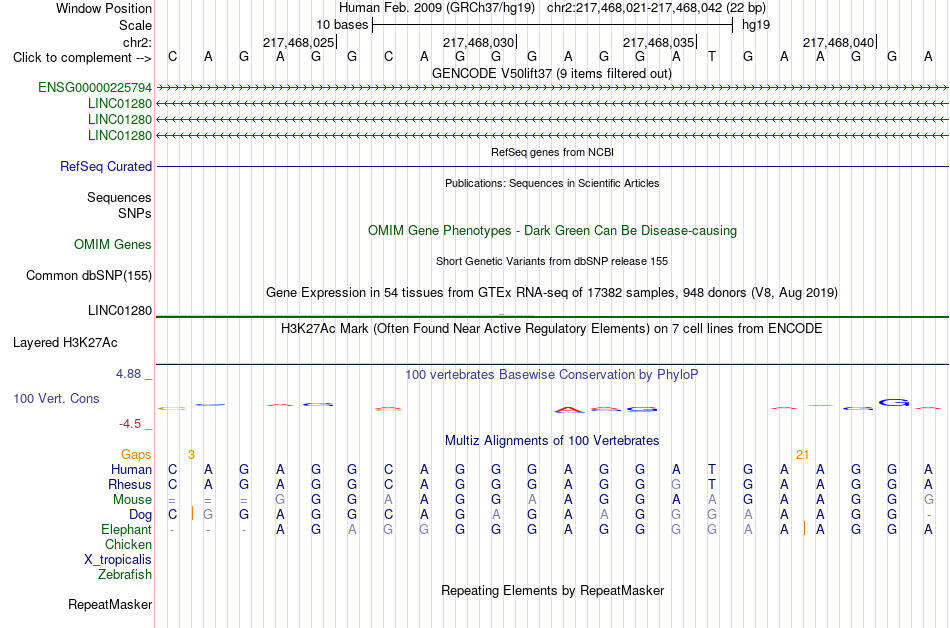
Task: Click the Scale label
Action: click(x=135, y=26)
